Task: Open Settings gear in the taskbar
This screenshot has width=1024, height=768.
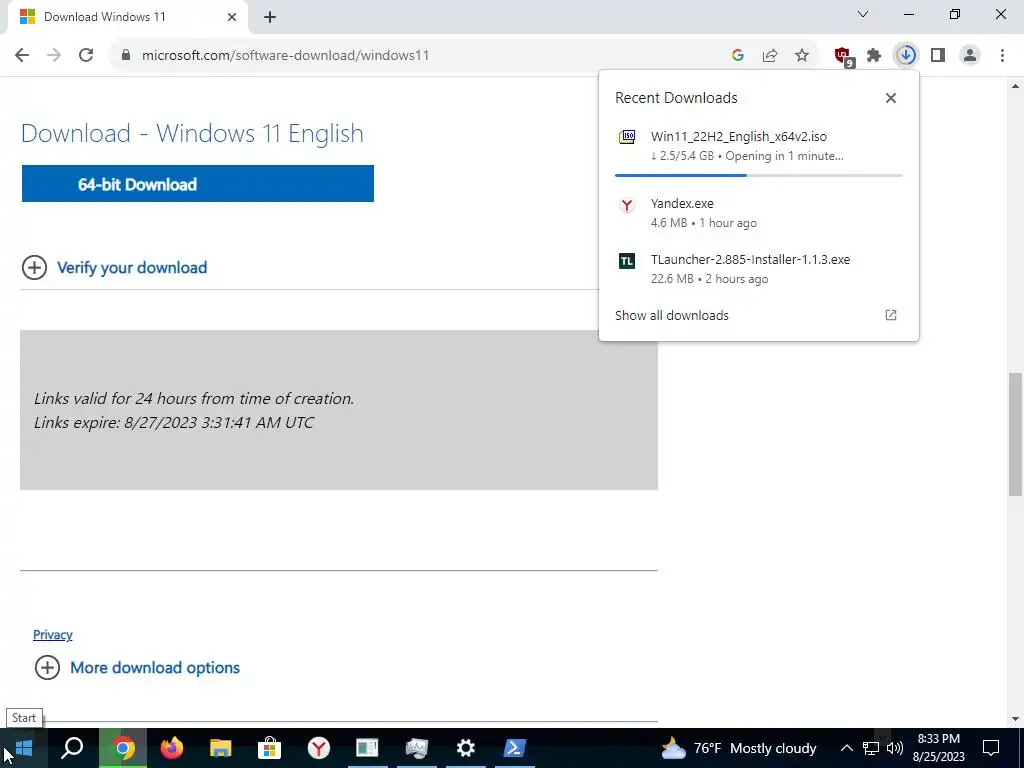Action: 466,748
